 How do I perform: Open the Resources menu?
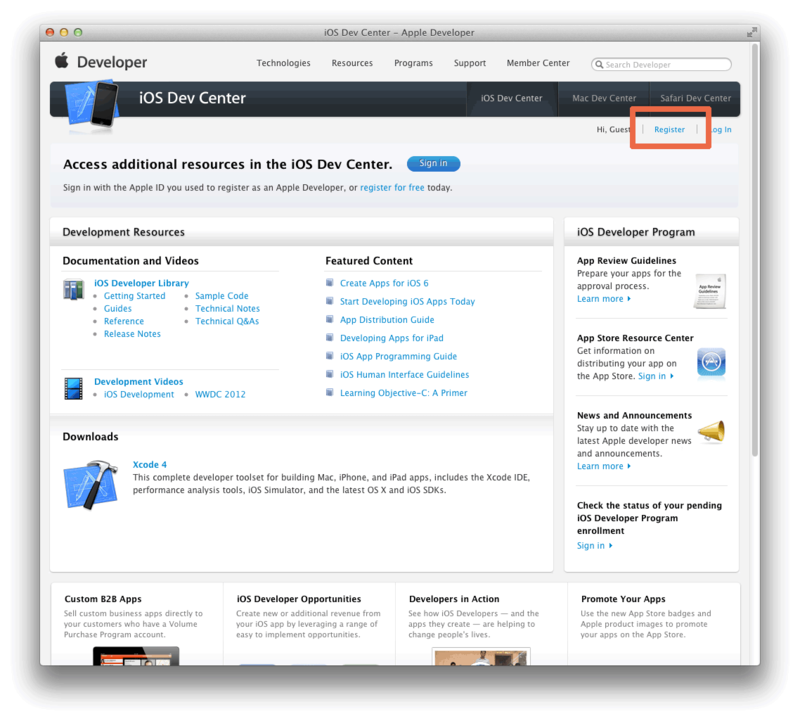(x=352, y=63)
